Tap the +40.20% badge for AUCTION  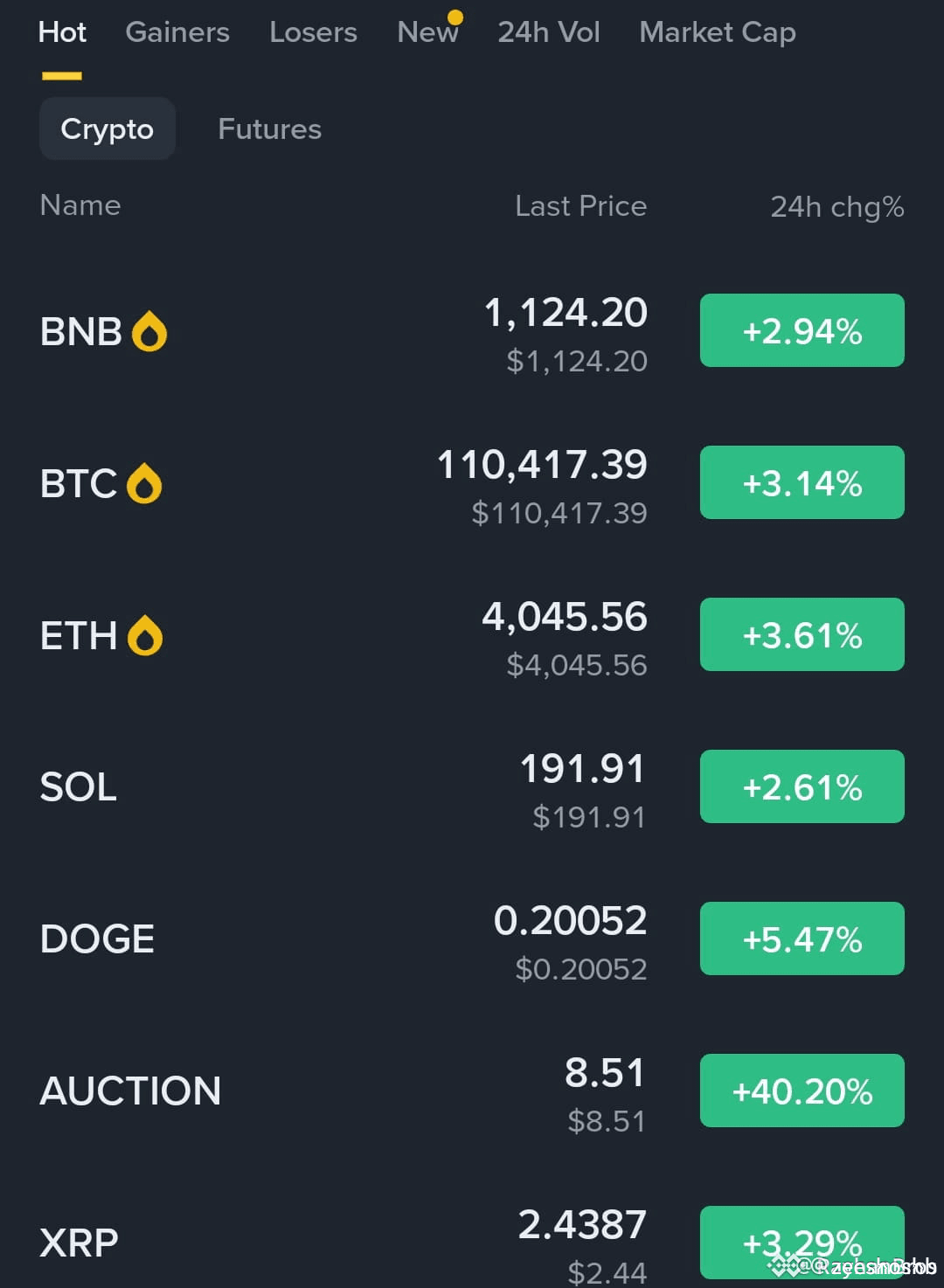coord(802,1091)
